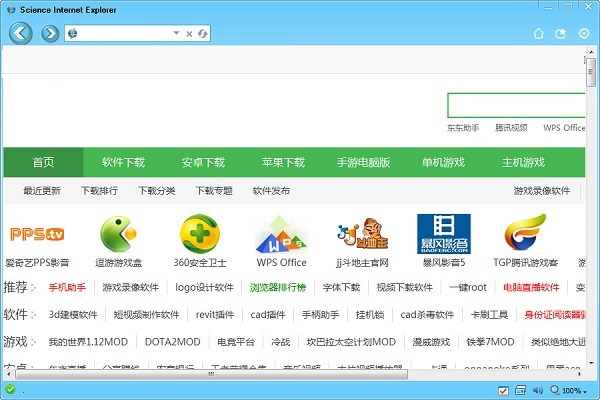This screenshot has height=400, width=600.
Task: Click the TGP腾讯游戏 icon
Action: (x=525, y=233)
